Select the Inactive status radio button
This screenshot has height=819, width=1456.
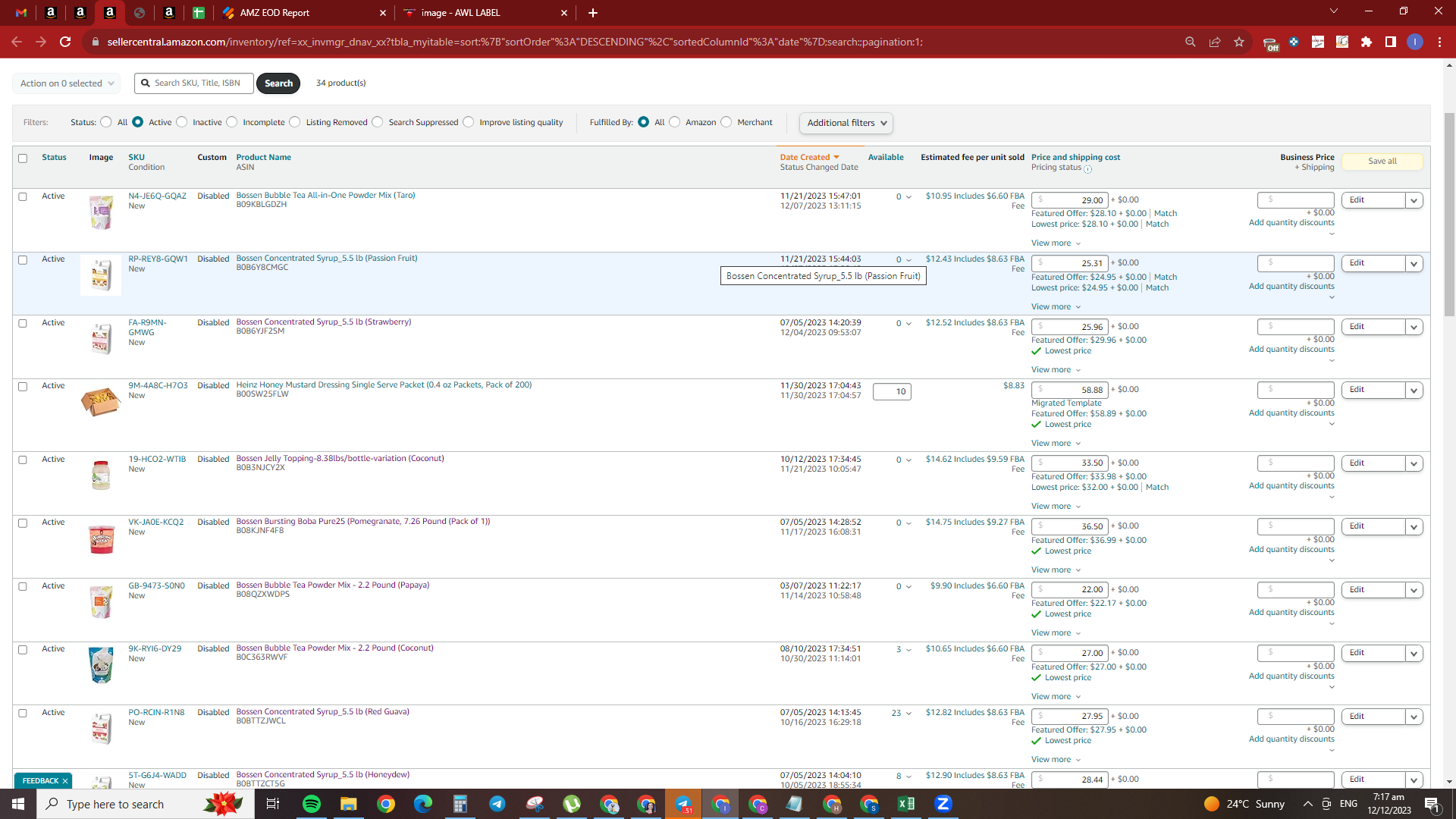(x=182, y=122)
